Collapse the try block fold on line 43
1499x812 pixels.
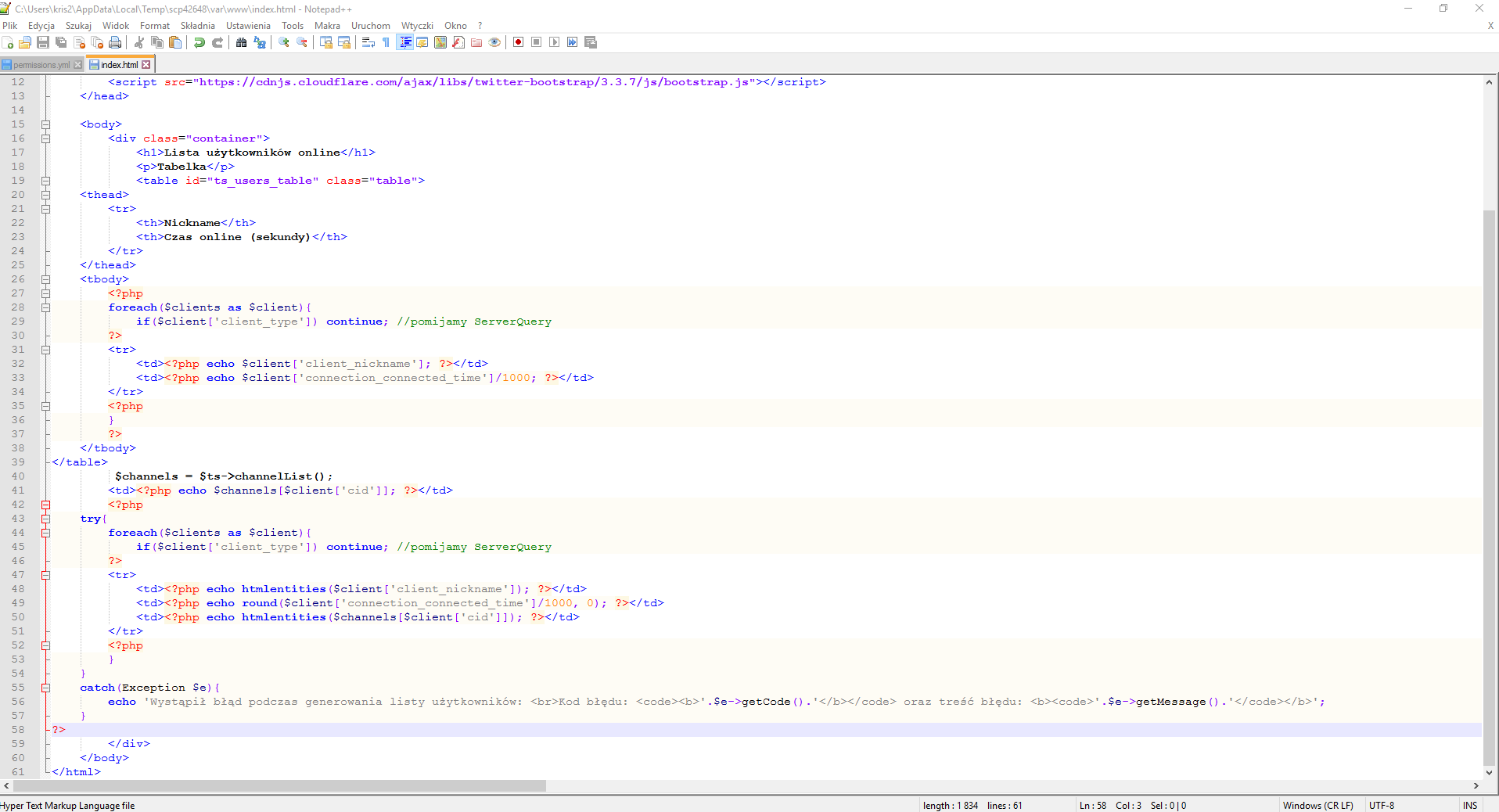45,519
